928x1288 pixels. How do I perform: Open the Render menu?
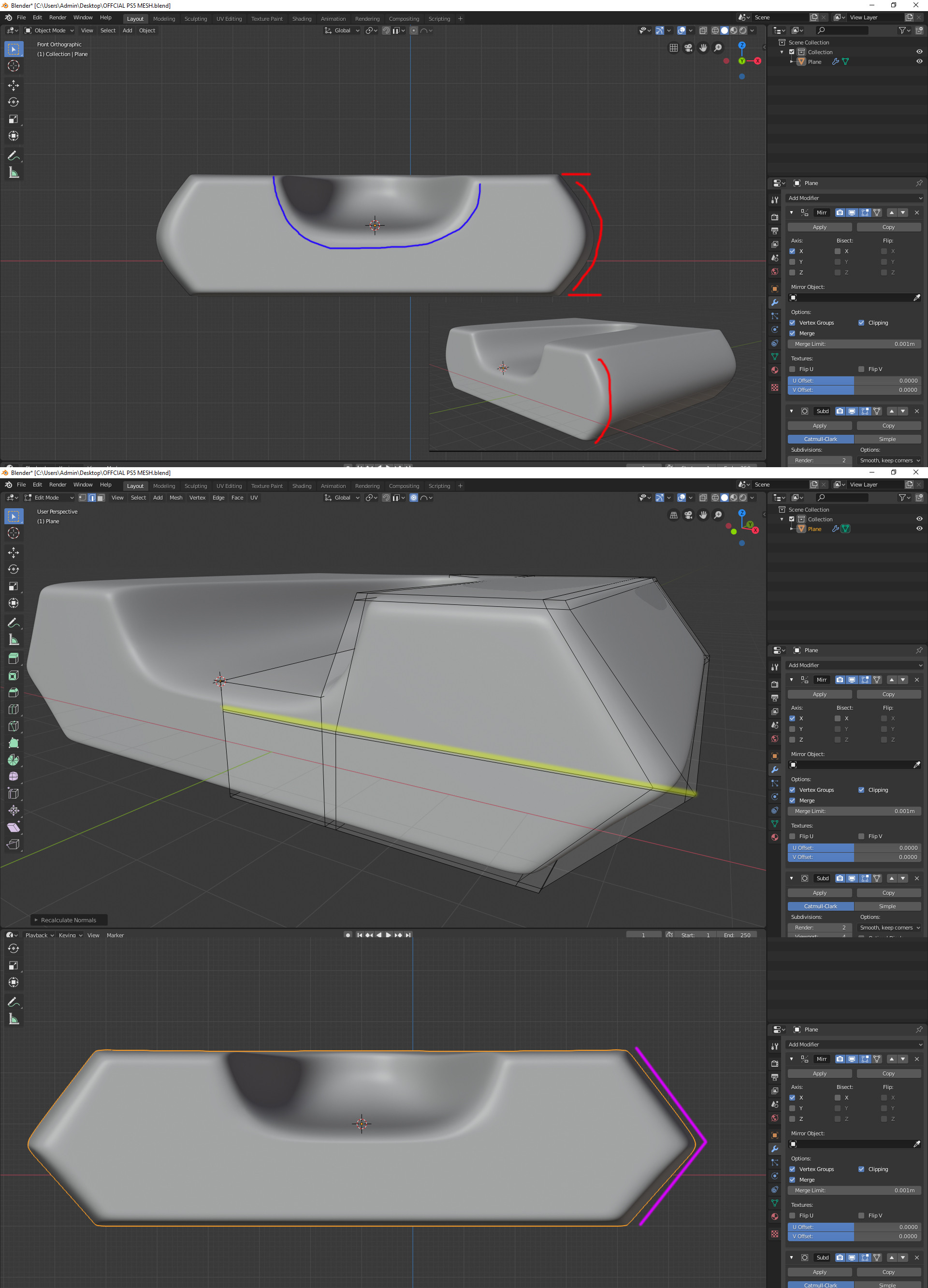tap(58, 17)
